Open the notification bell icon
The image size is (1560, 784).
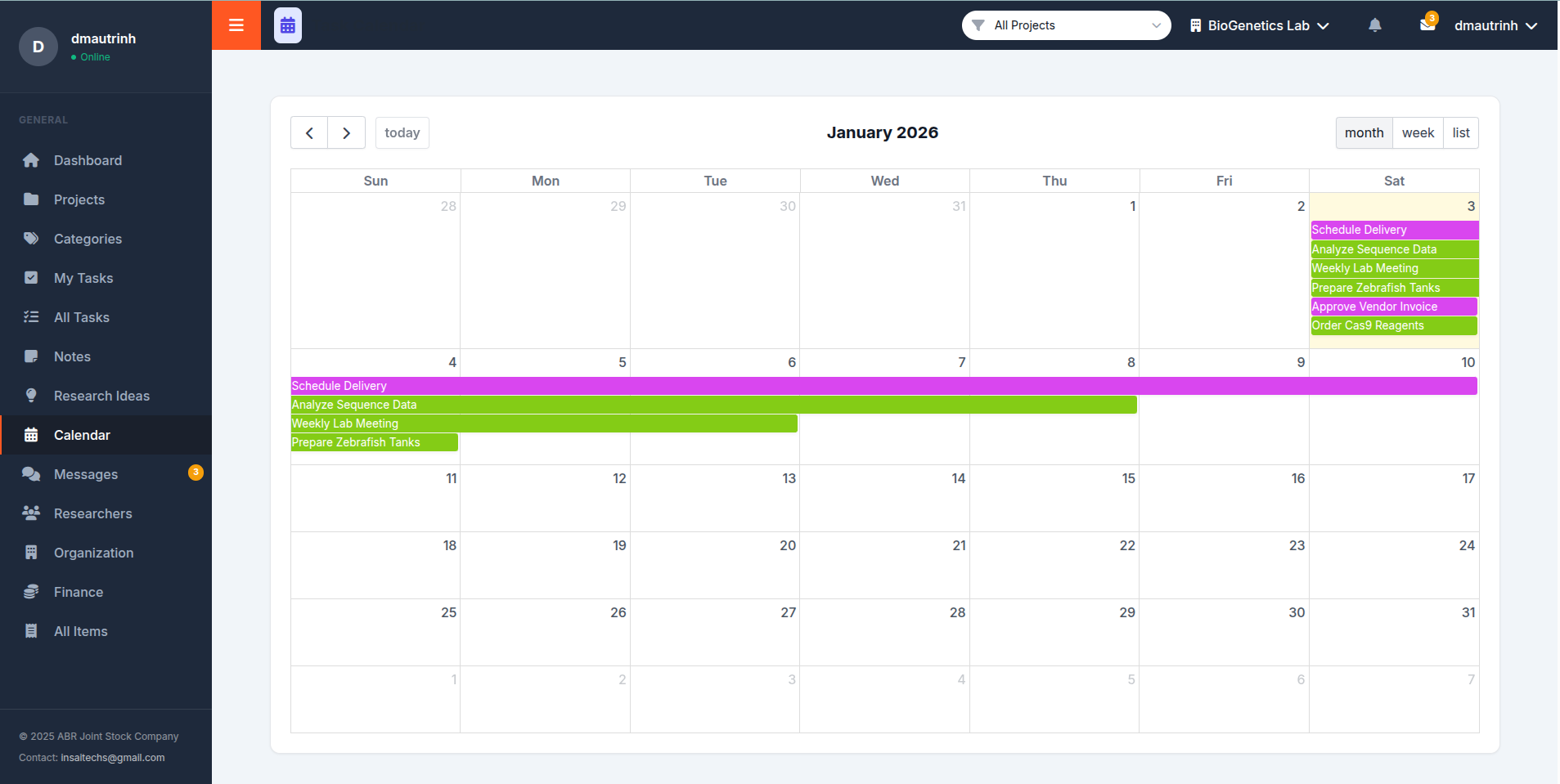pos(1373,25)
